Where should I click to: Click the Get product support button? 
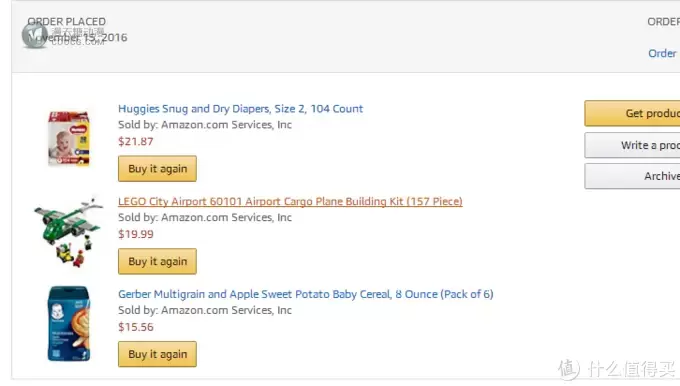pos(632,113)
